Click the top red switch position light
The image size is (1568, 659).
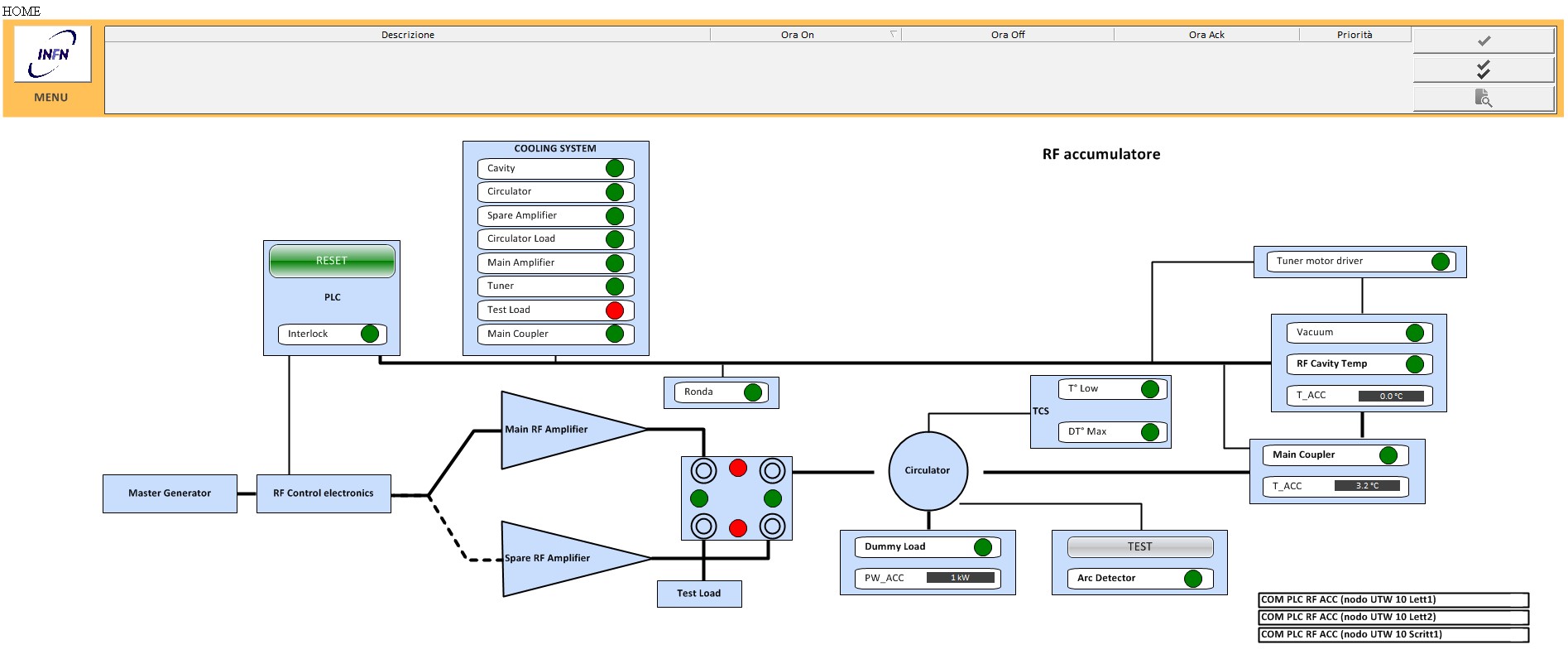(x=738, y=469)
